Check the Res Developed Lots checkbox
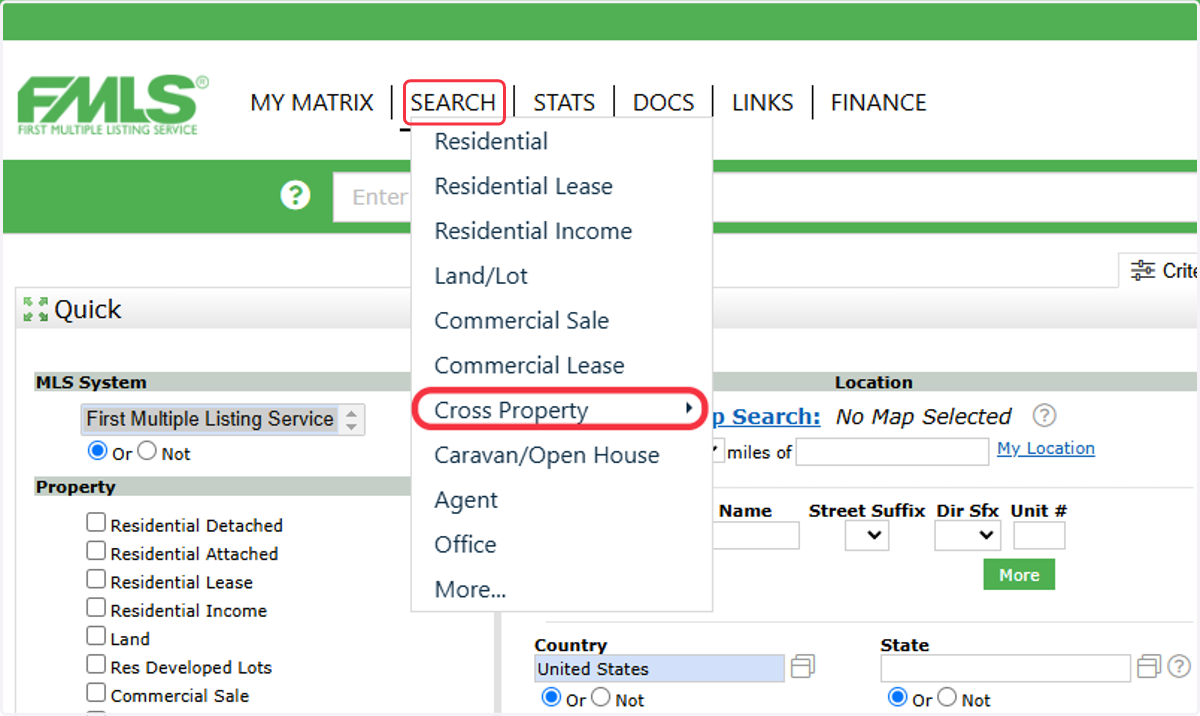The image size is (1200, 716). coord(96,665)
